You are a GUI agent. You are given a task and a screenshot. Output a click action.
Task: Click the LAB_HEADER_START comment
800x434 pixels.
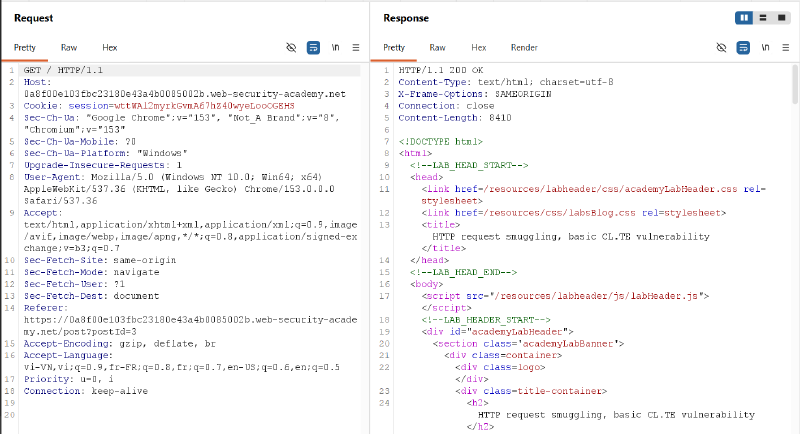point(486,320)
